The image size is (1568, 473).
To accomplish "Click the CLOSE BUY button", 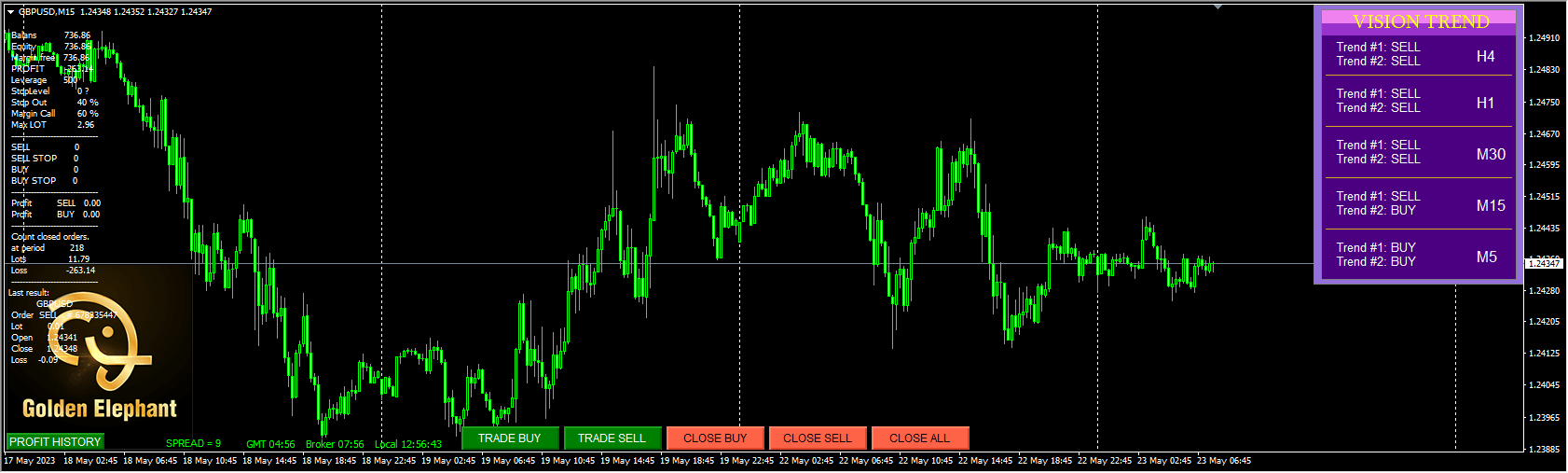I will click(x=715, y=438).
